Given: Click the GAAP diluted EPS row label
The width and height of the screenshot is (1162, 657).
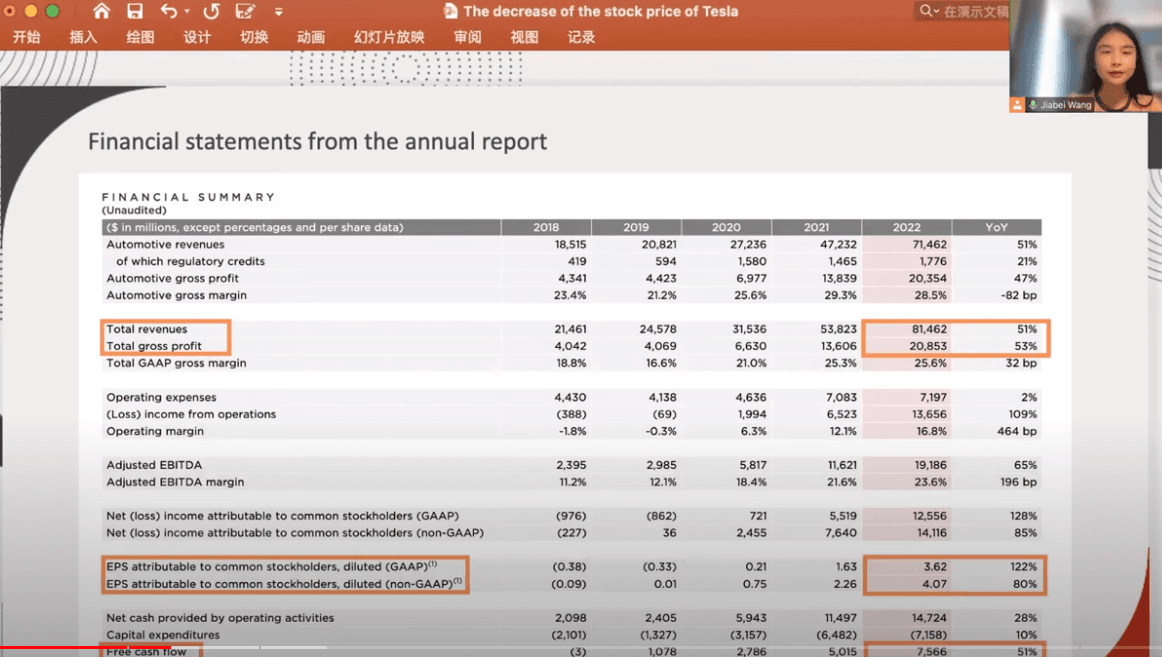Looking at the screenshot, I should [271, 567].
